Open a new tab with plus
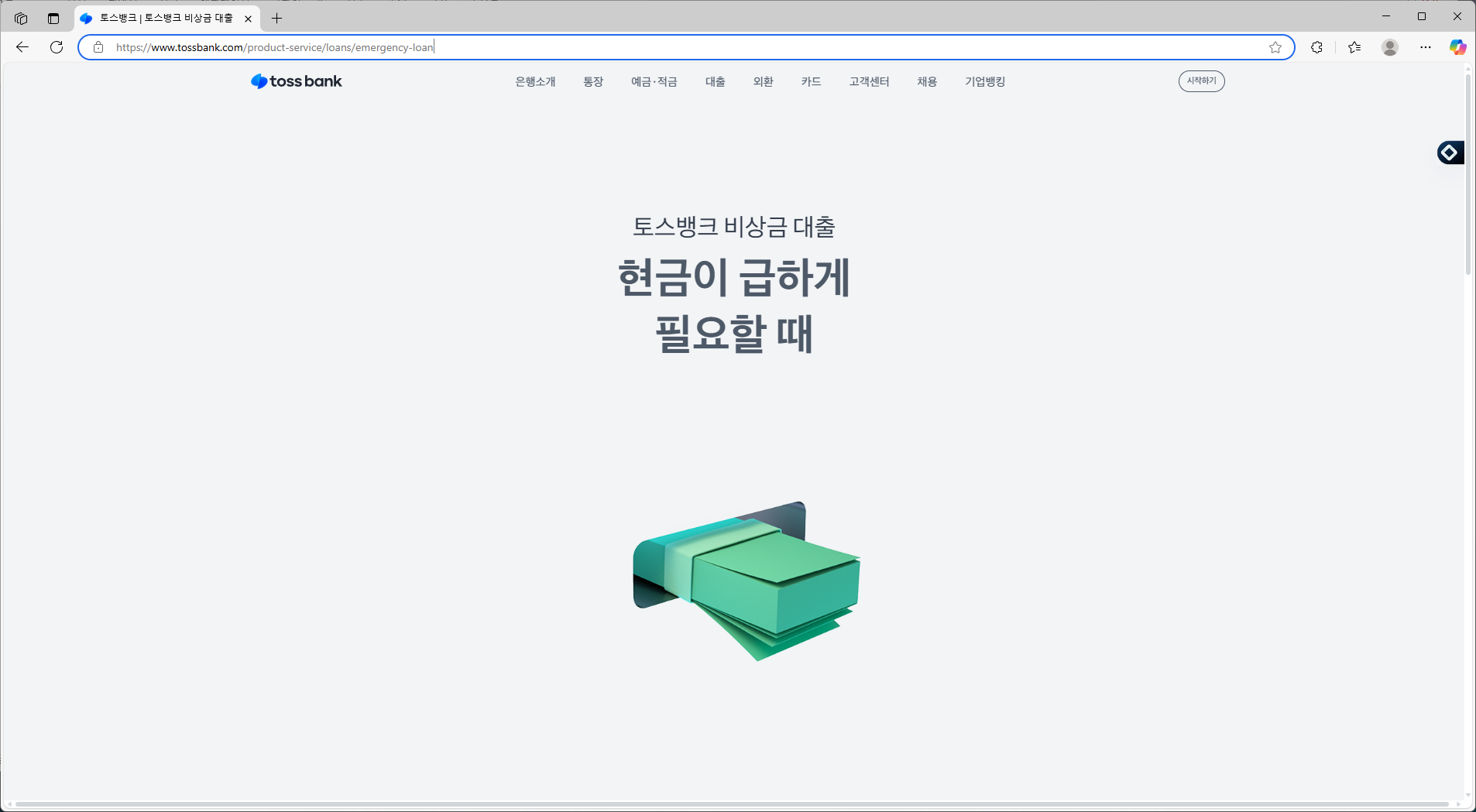 point(276,18)
